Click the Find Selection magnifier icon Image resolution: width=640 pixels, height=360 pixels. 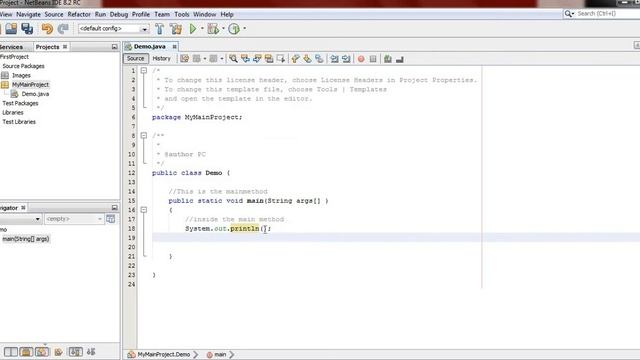point(233,59)
